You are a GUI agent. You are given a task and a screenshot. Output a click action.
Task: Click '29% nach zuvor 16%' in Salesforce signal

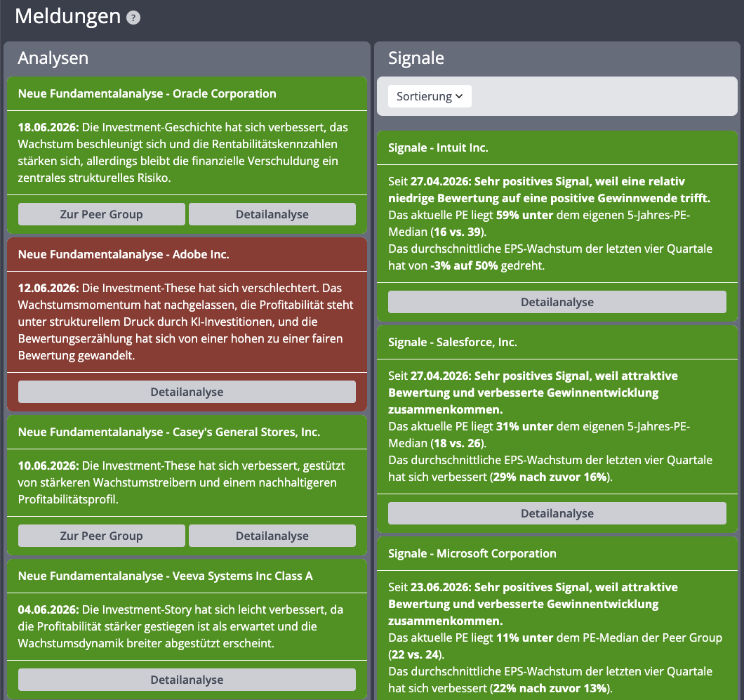click(550, 477)
